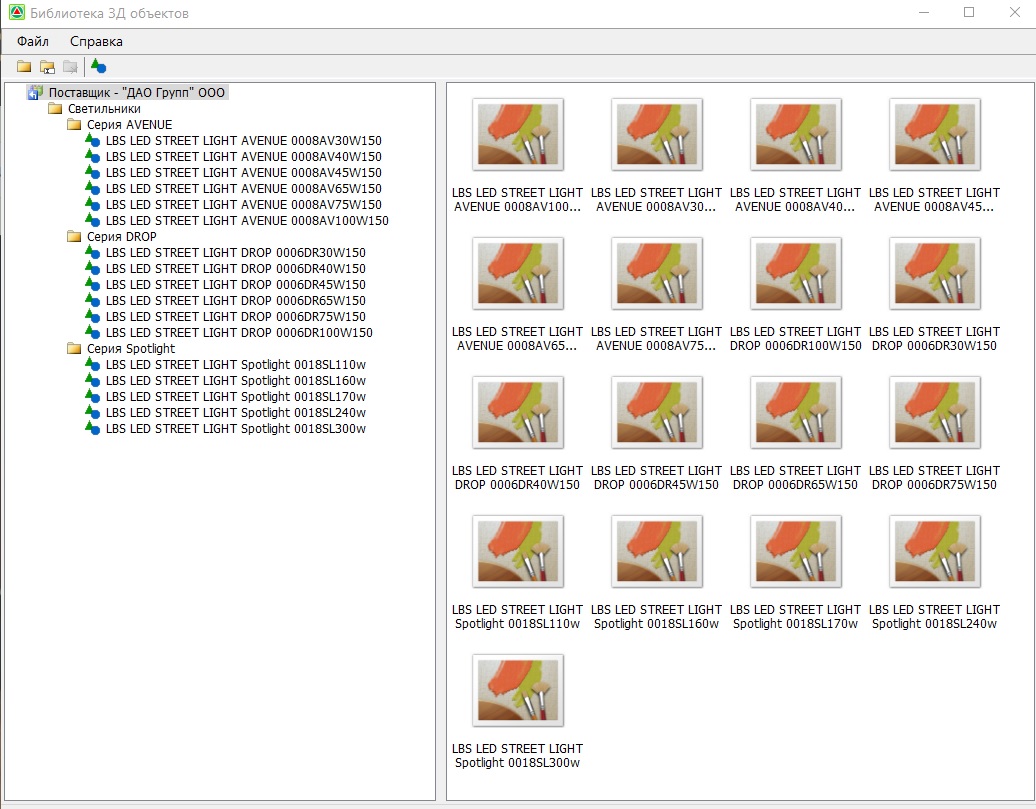
Task: Maximize the Библиотека 3Д объектов window
Action: pos(969,13)
